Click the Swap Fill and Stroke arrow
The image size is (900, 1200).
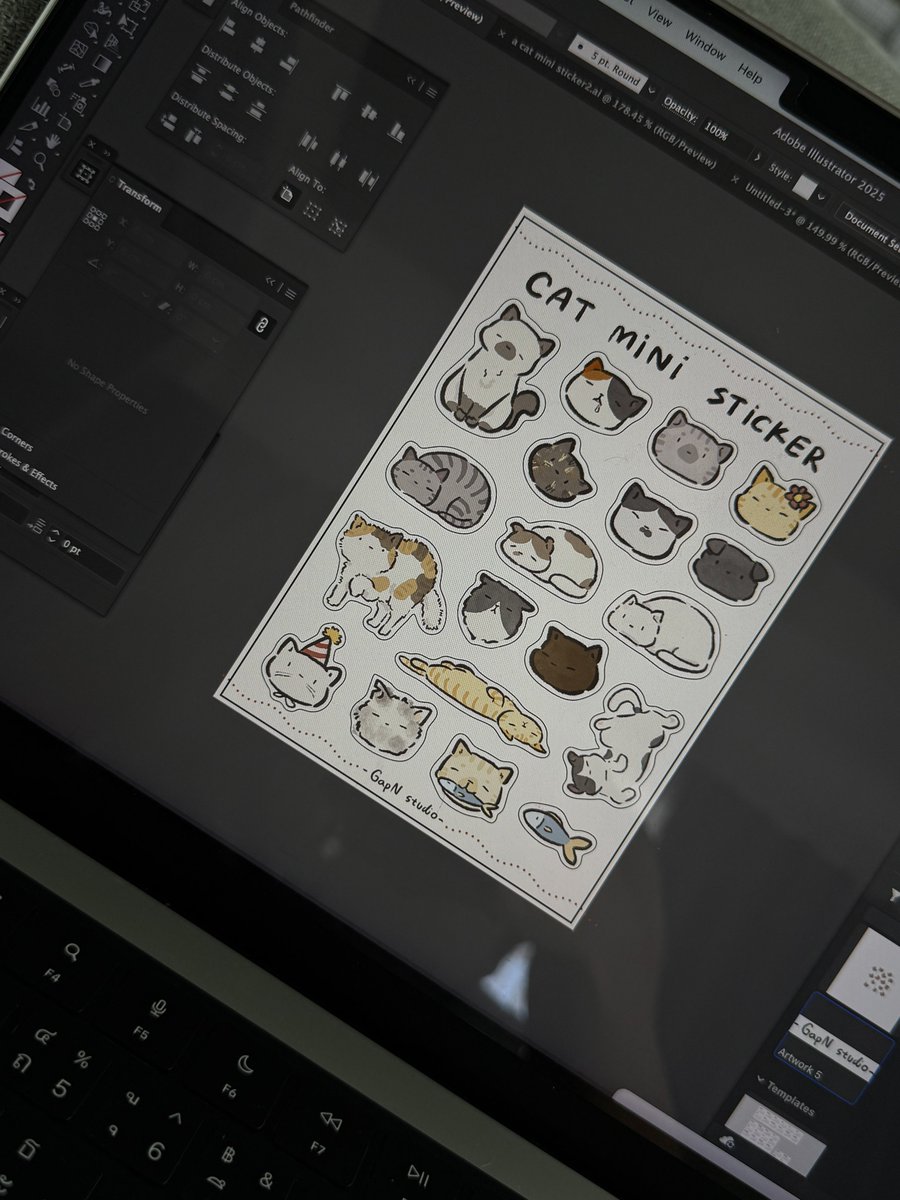31,183
